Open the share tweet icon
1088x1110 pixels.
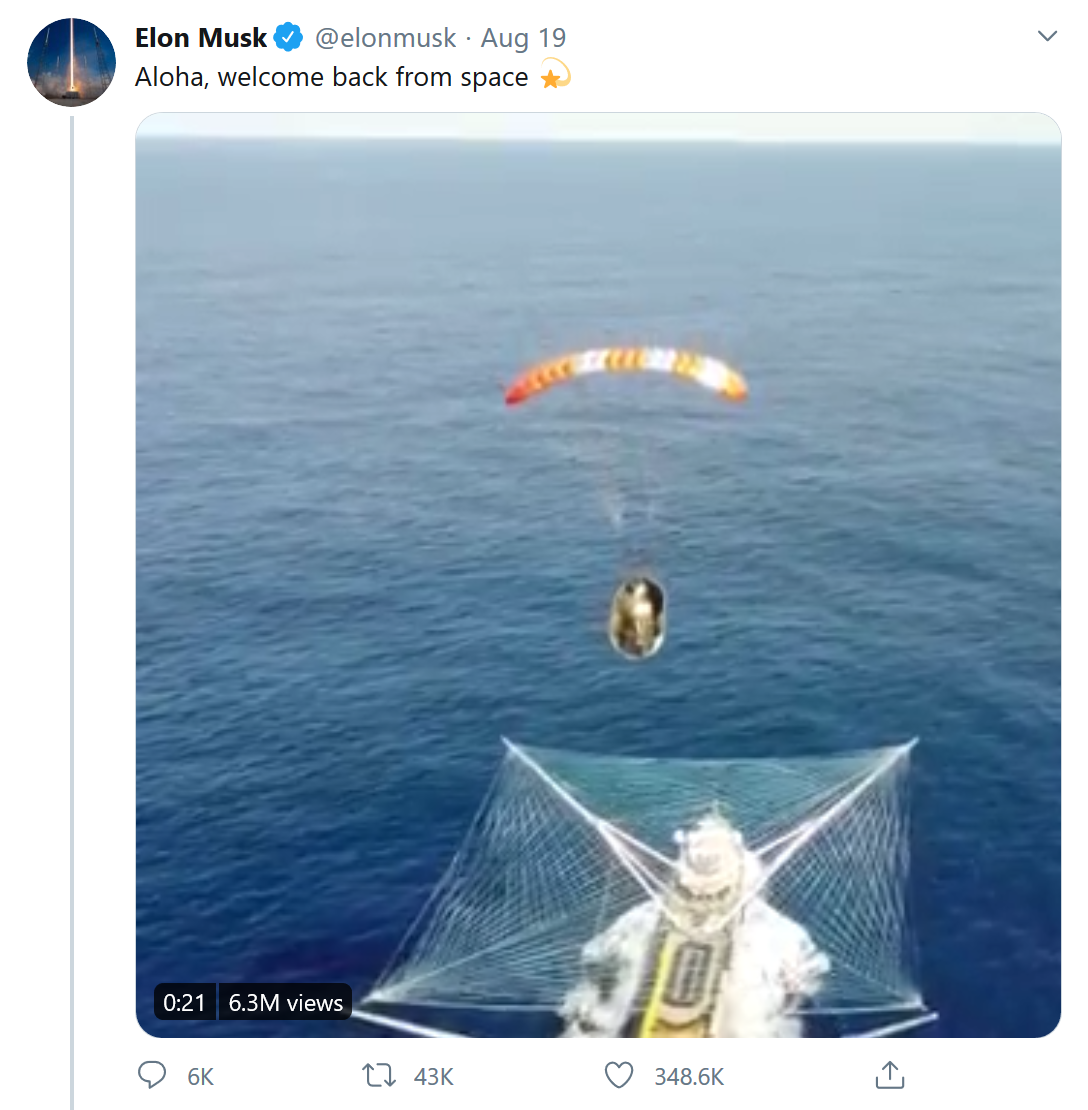[889, 1075]
